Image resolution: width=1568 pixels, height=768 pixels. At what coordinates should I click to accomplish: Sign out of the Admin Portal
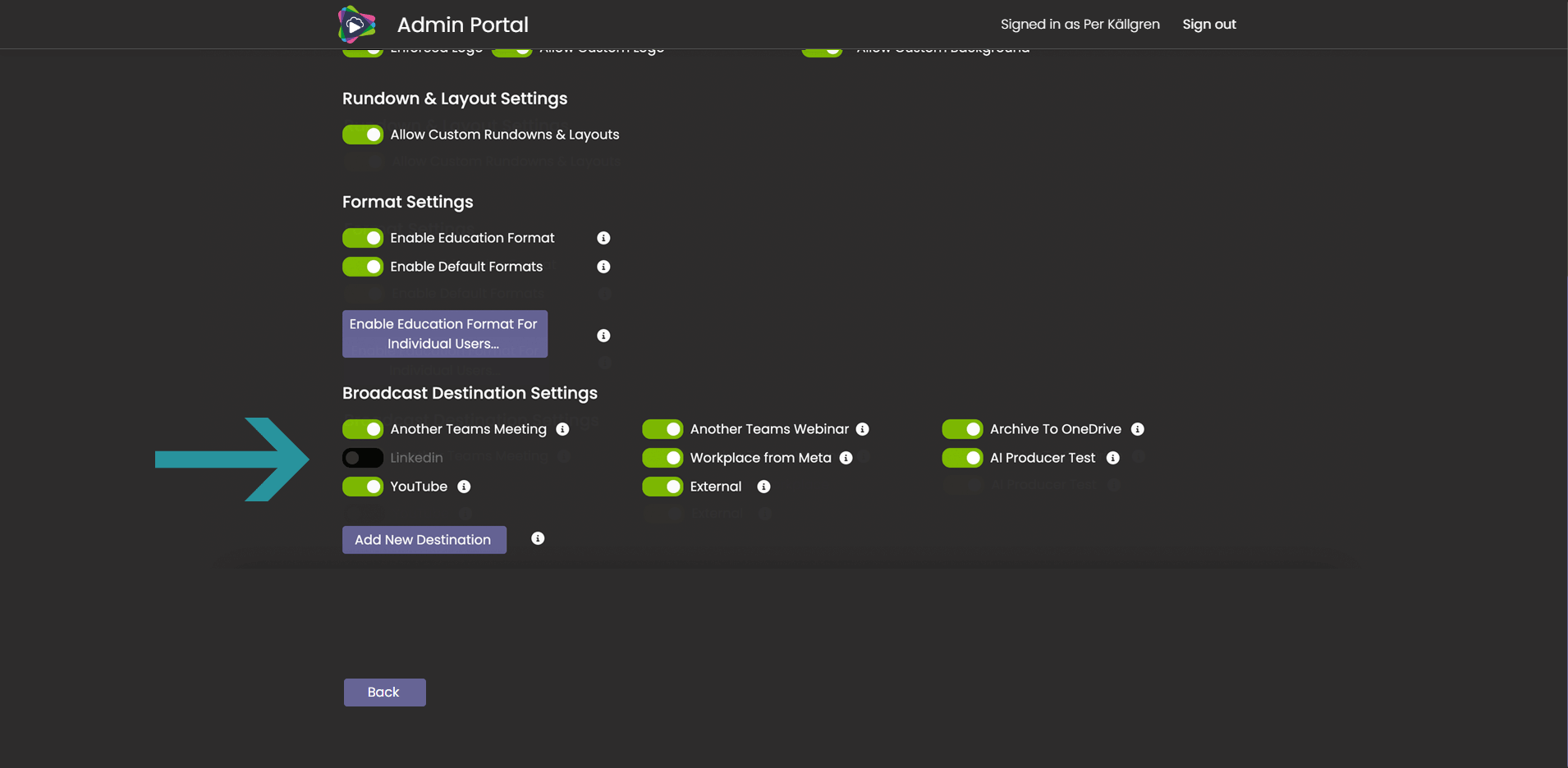[x=1209, y=25]
